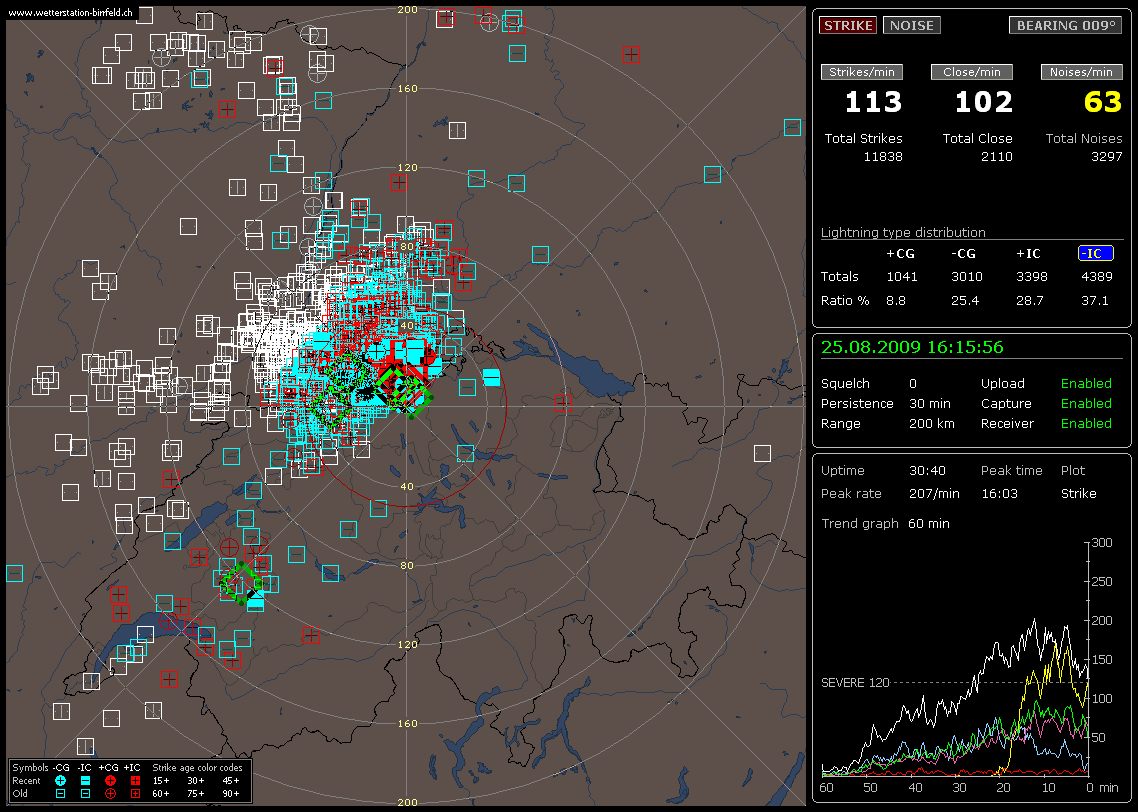Switch to the NOISE indicator tab
Image resolution: width=1138 pixels, height=812 pixels.
point(911,26)
